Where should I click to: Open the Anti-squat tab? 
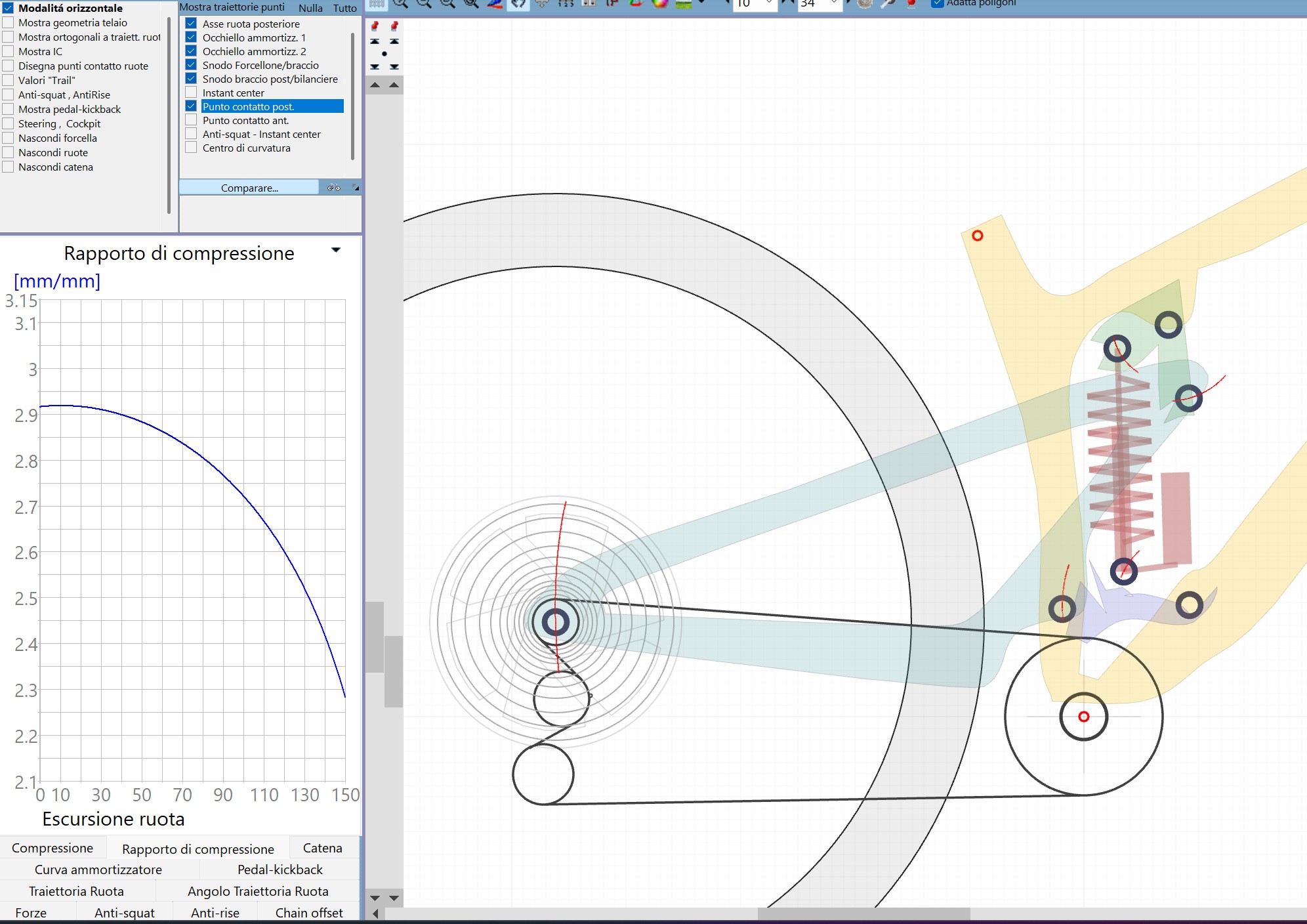point(125,913)
